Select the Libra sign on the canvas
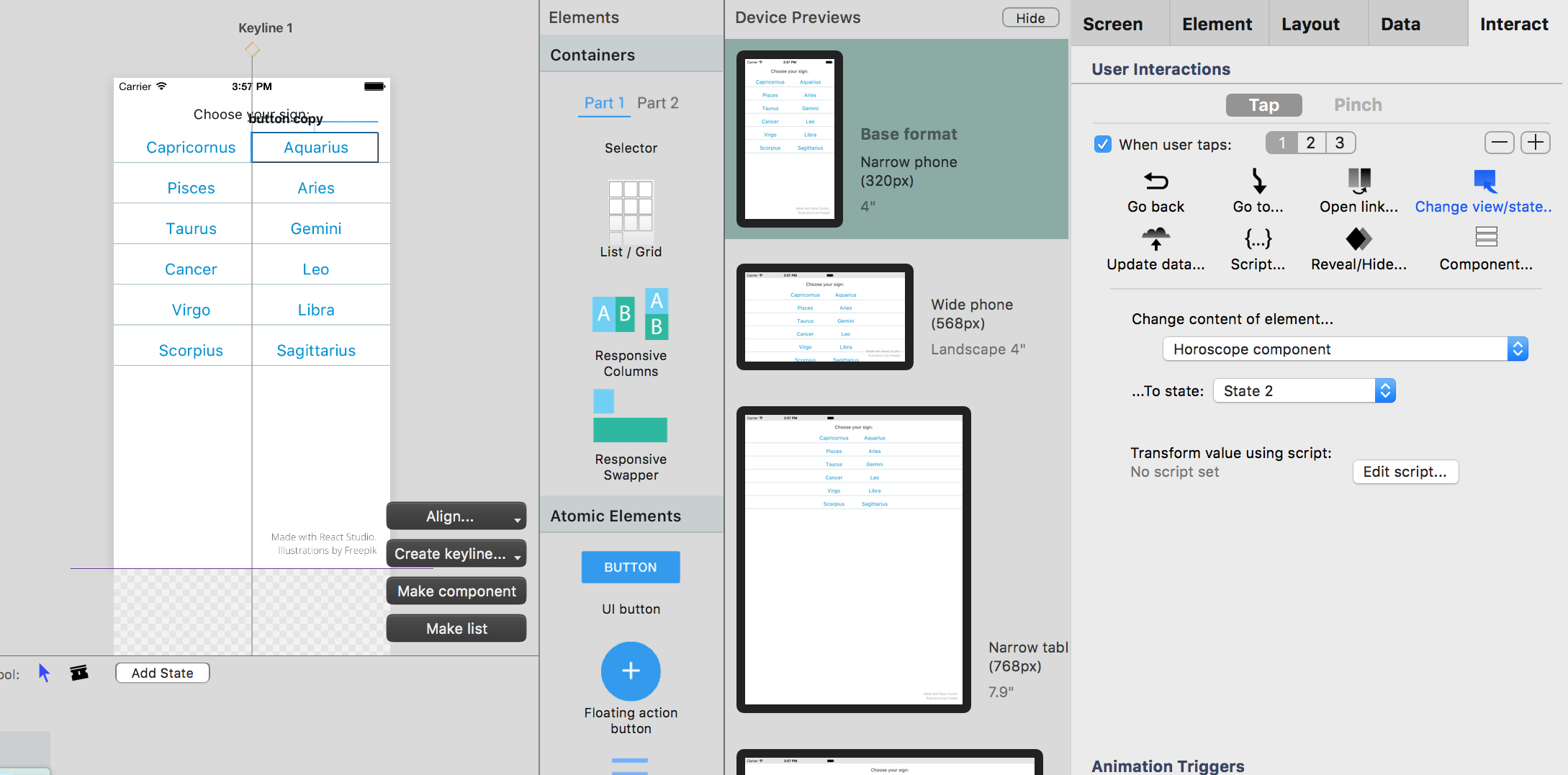The height and width of the screenshot is (775, 1568). click(x=316, y=310)
